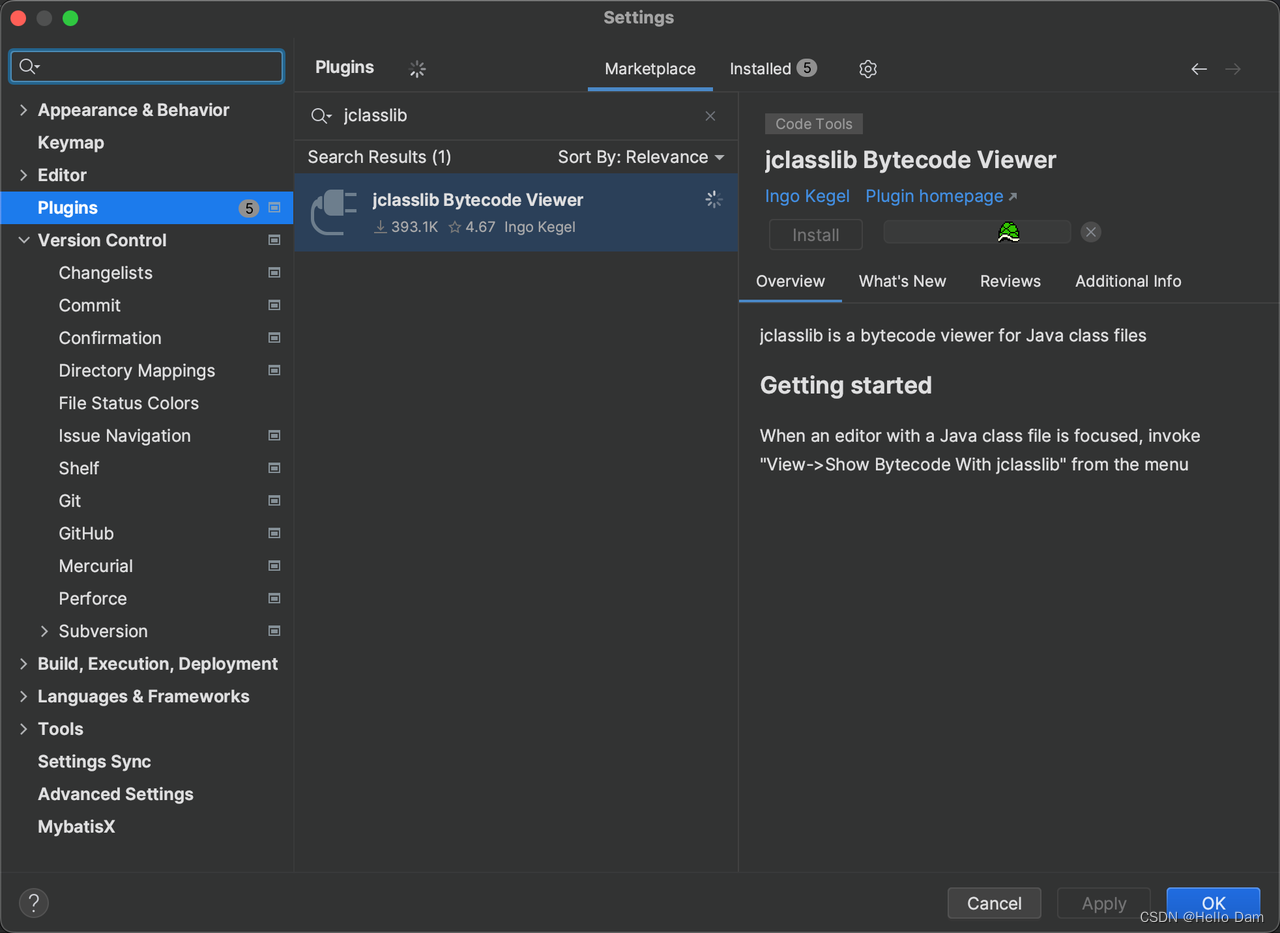
Task: Click project-level icon next to GitHub
Action: pyautogui.click(x=274, y=533)
